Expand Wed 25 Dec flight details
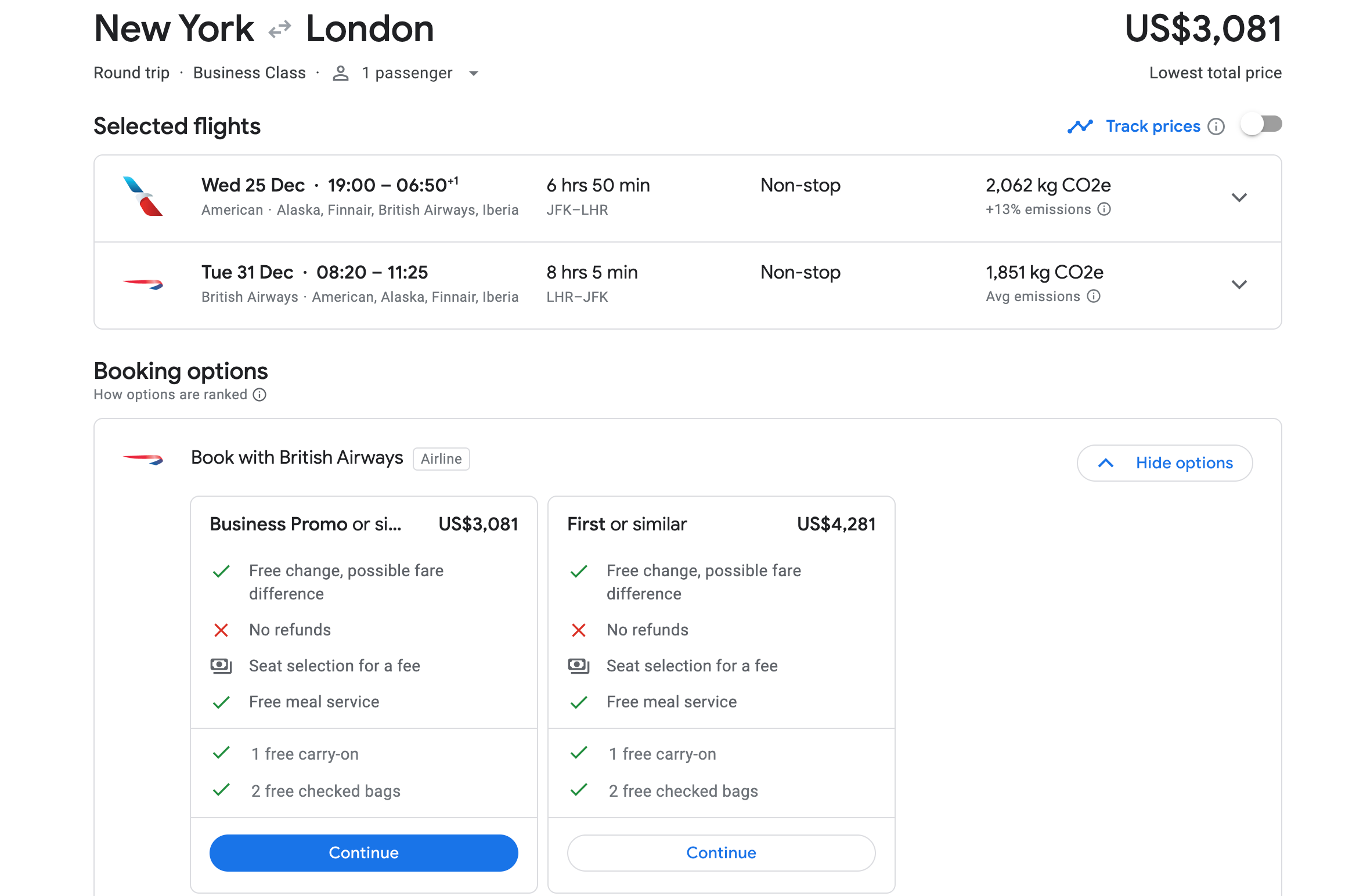Image resolution: width=1363 pixels, height=896 pixels. pyautogui.click(x=1239, y=198)
